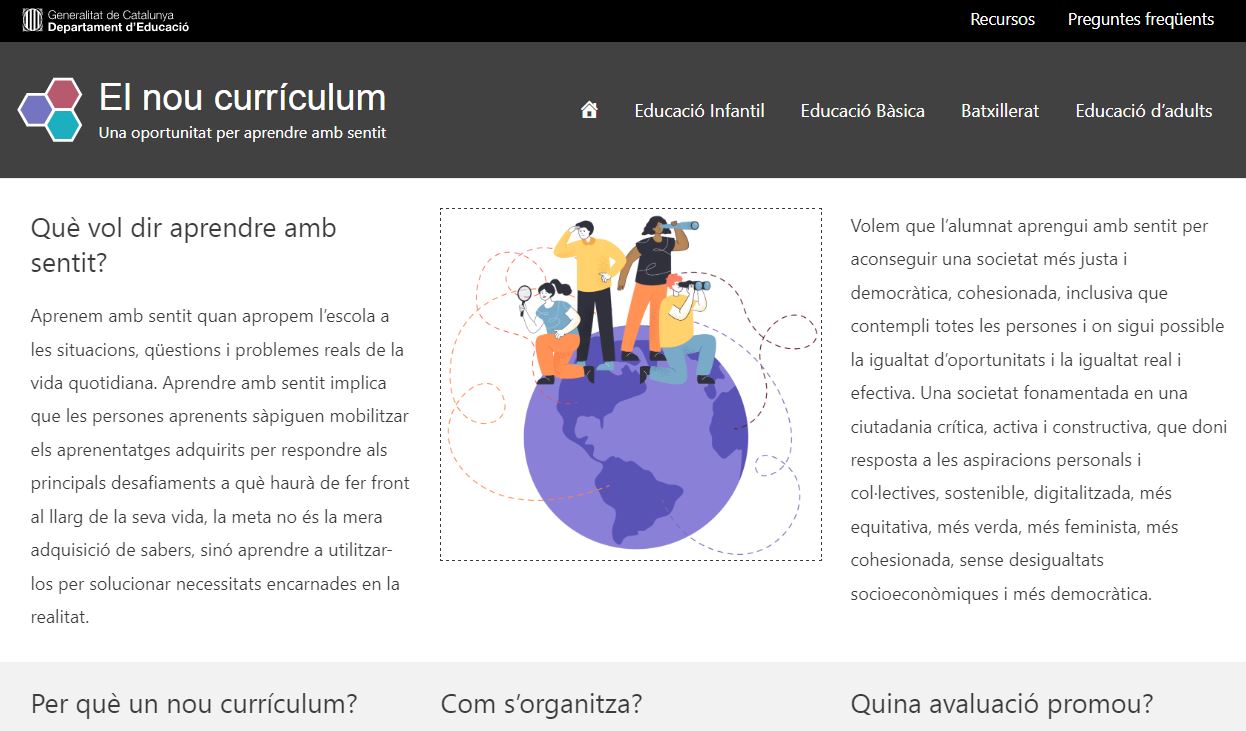The image size is (1246, 731).
Task: Click the girl holding a magnifying glass
Action: click(553, 330)
